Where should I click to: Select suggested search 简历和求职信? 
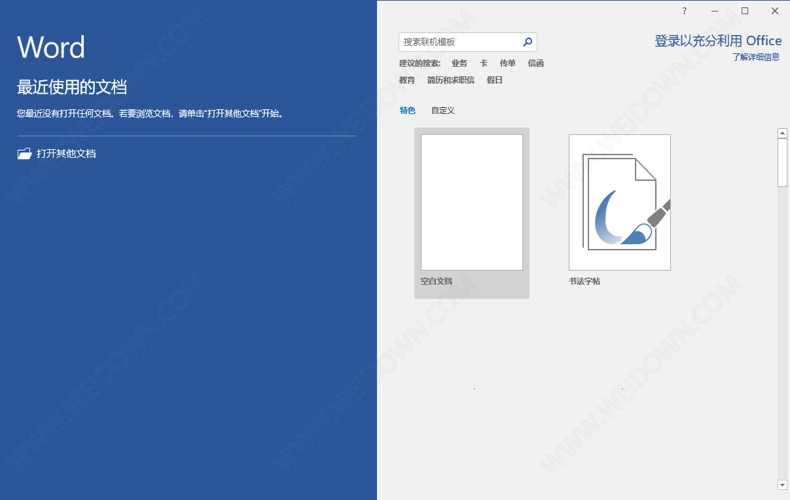point(450,80)
